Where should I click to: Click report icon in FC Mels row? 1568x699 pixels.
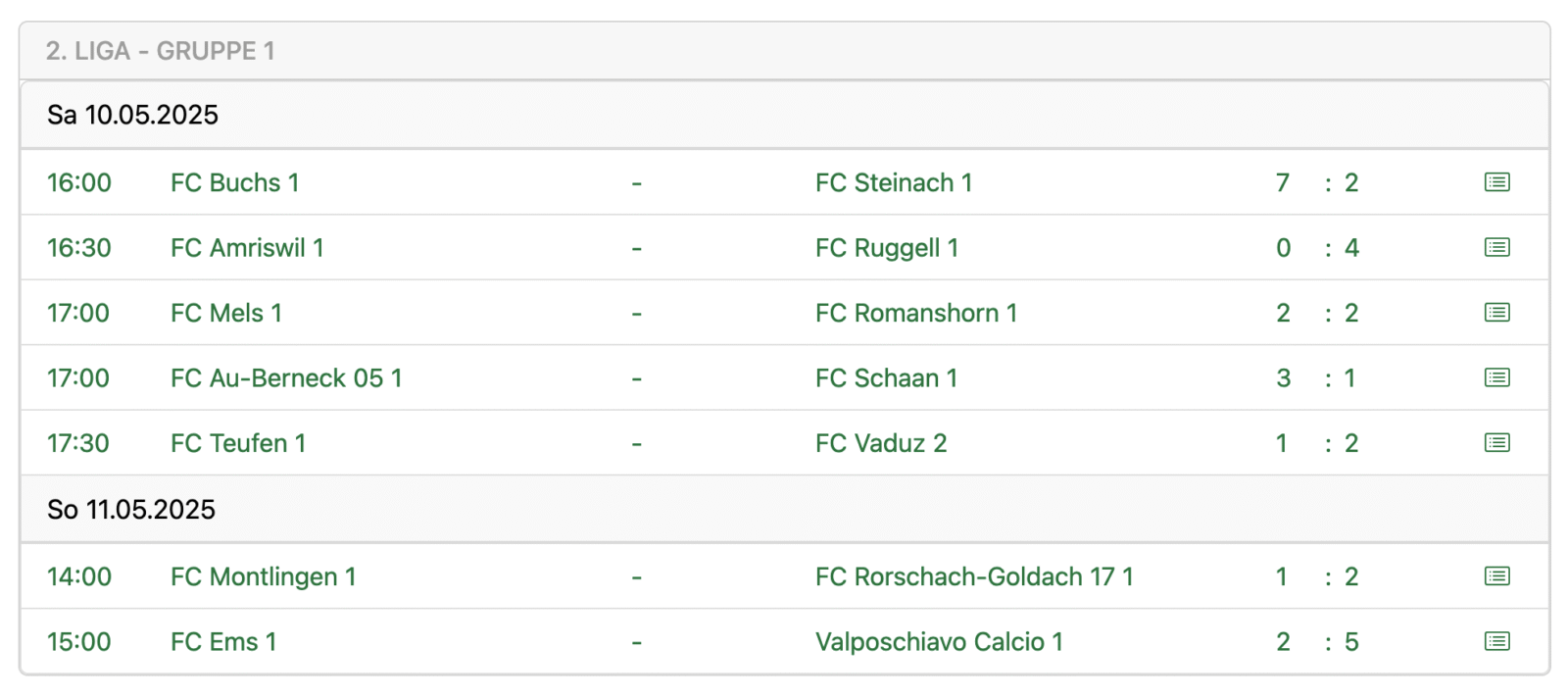coord(1496,313)
